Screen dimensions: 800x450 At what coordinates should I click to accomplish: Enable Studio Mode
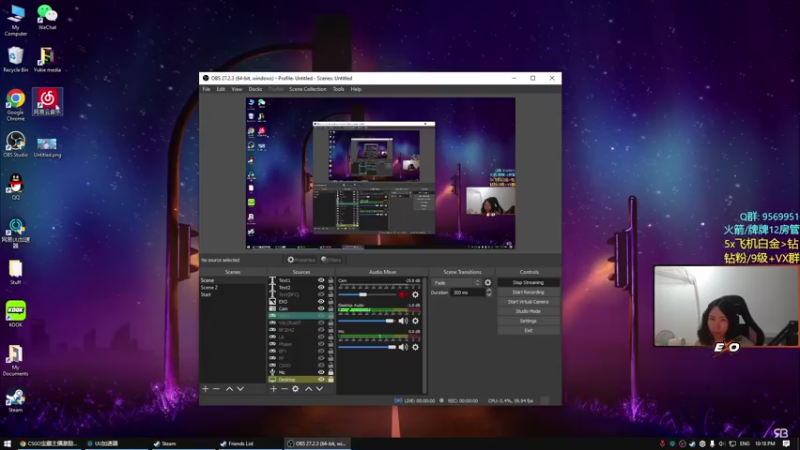528,311
